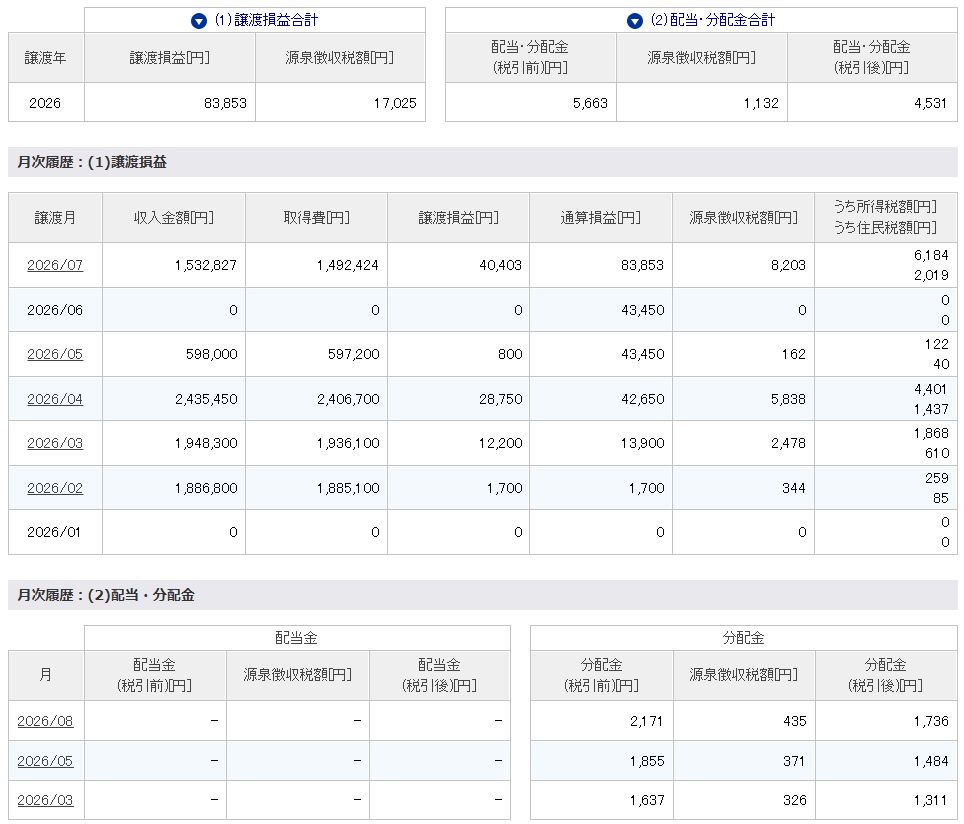Viewport: 964px width, 824px height.
Task: Select the 2026/03 withholding tax 2,478
Action: (x=788, y=443)
